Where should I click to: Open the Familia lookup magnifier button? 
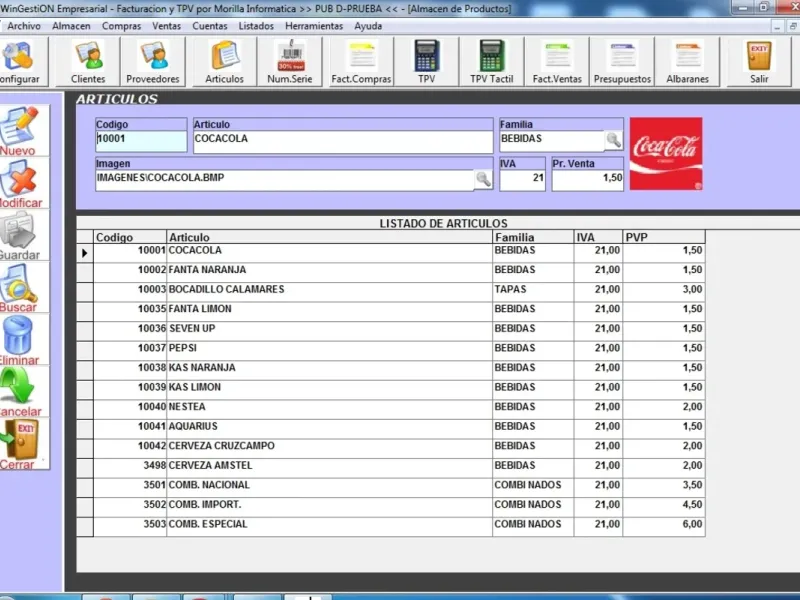click(x=613, y=140)
